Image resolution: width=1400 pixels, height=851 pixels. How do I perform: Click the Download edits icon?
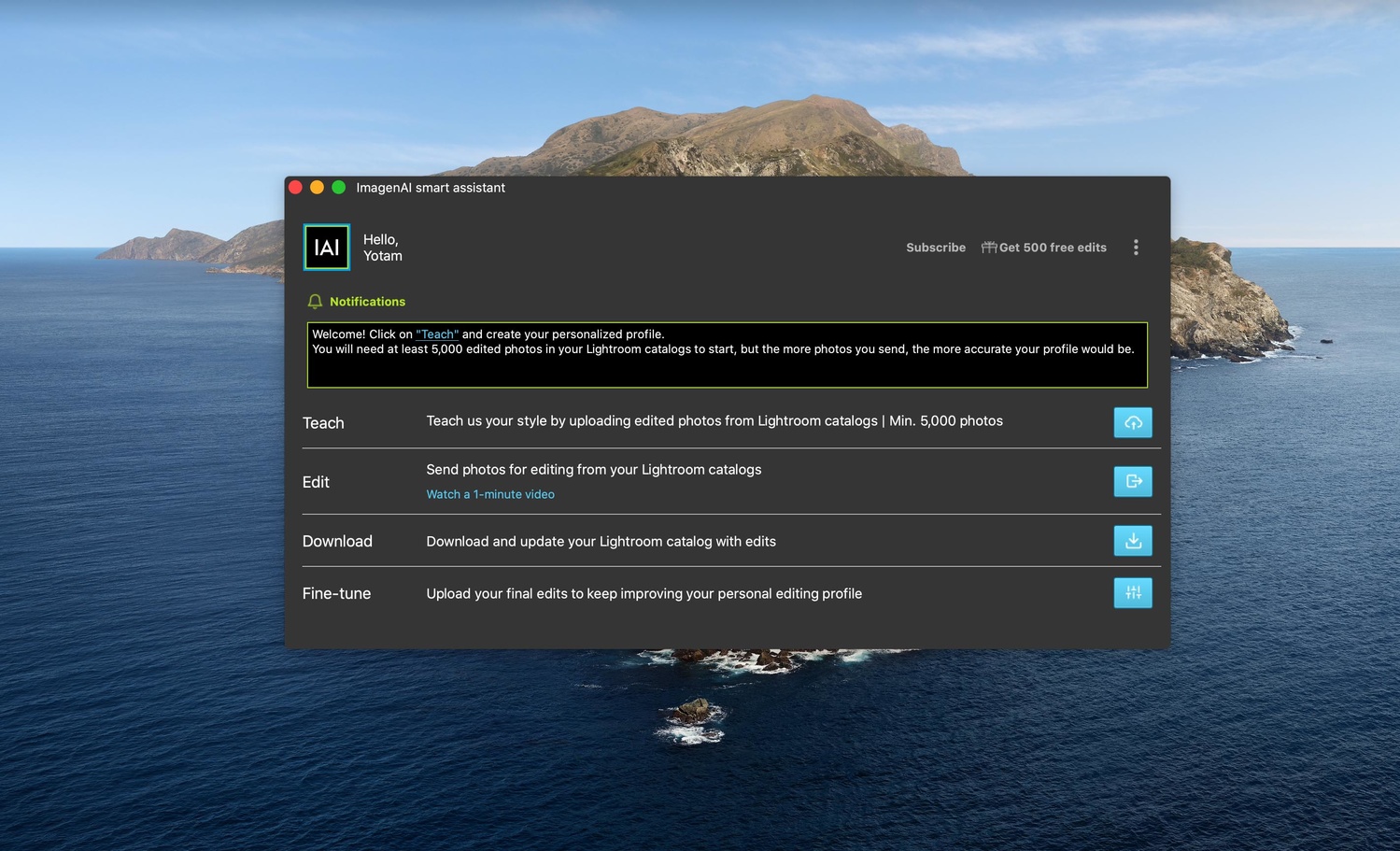(x=1133, y=540)
